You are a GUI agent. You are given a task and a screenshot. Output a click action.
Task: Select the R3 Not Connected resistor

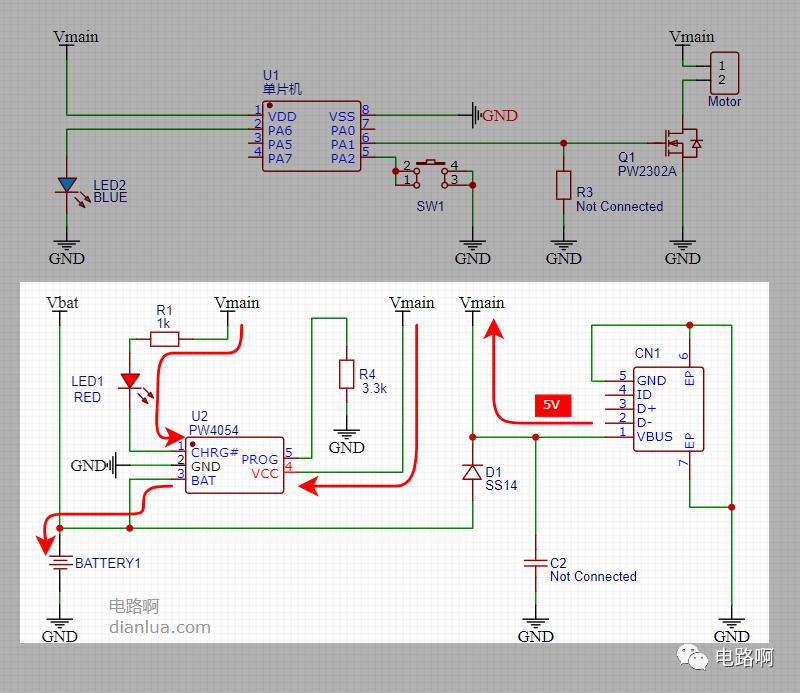click(563, 186)
